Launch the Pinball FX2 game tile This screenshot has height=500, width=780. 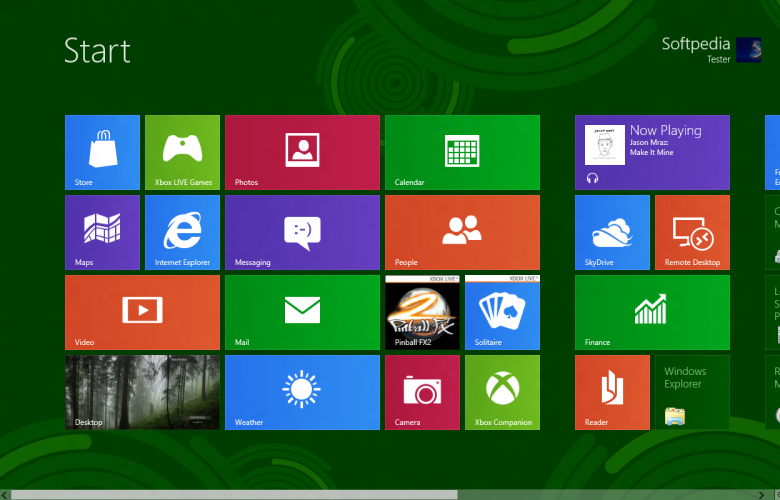(x=422, y=312)
